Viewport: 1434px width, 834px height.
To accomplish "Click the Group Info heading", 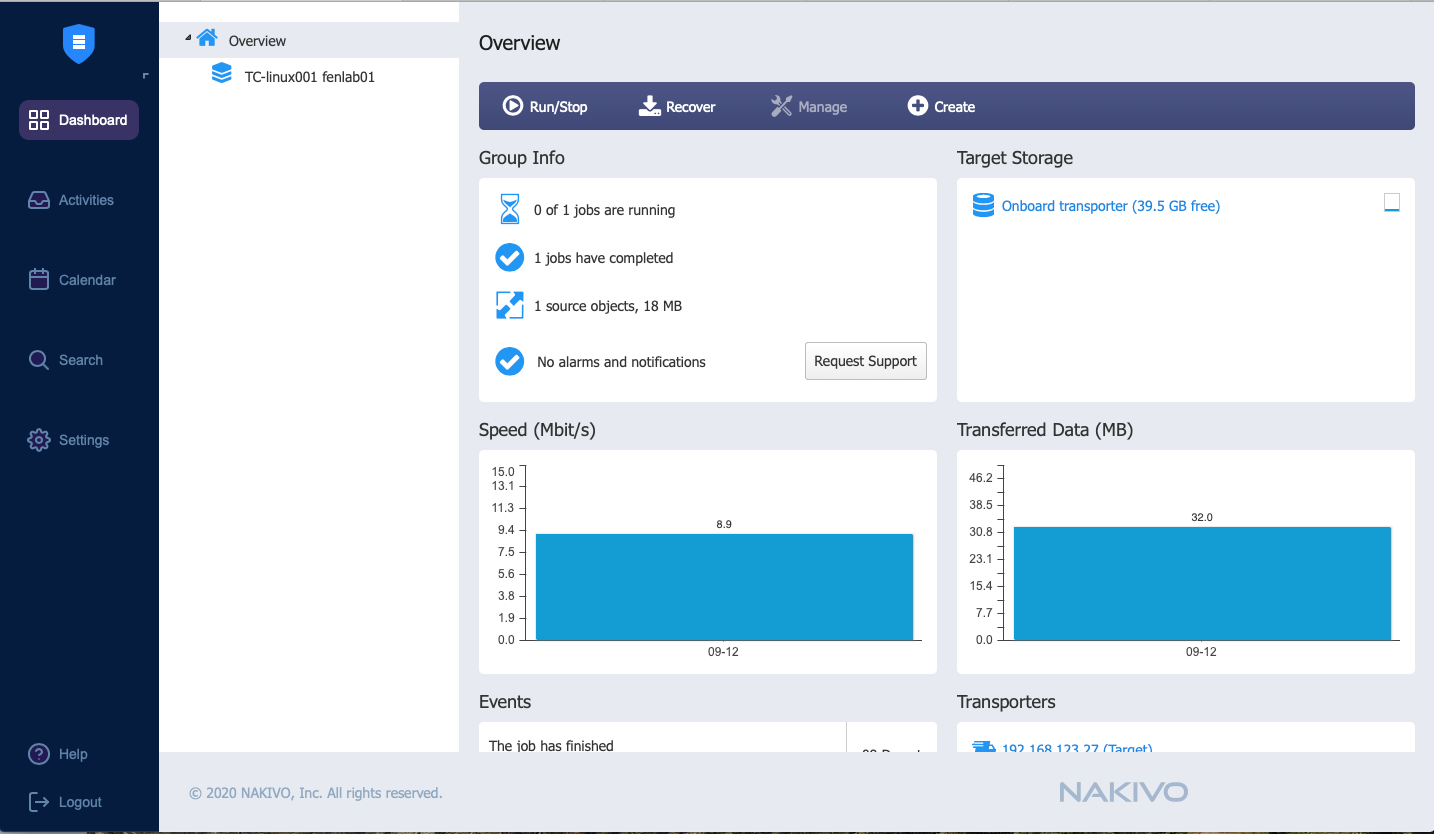I will click(x=522, y=158).
